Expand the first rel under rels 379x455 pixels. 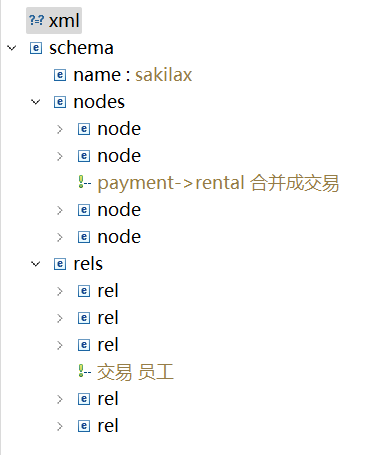pos(60,291)
